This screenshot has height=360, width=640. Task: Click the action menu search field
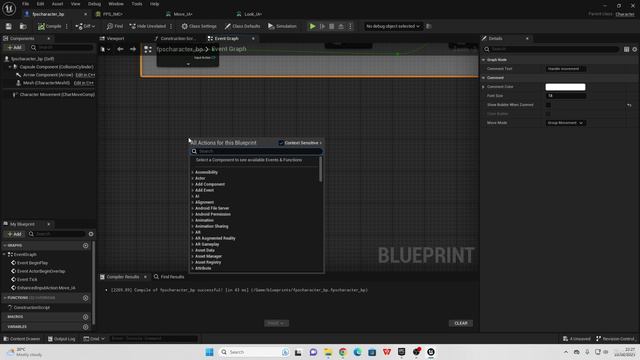tap(257, 151)
